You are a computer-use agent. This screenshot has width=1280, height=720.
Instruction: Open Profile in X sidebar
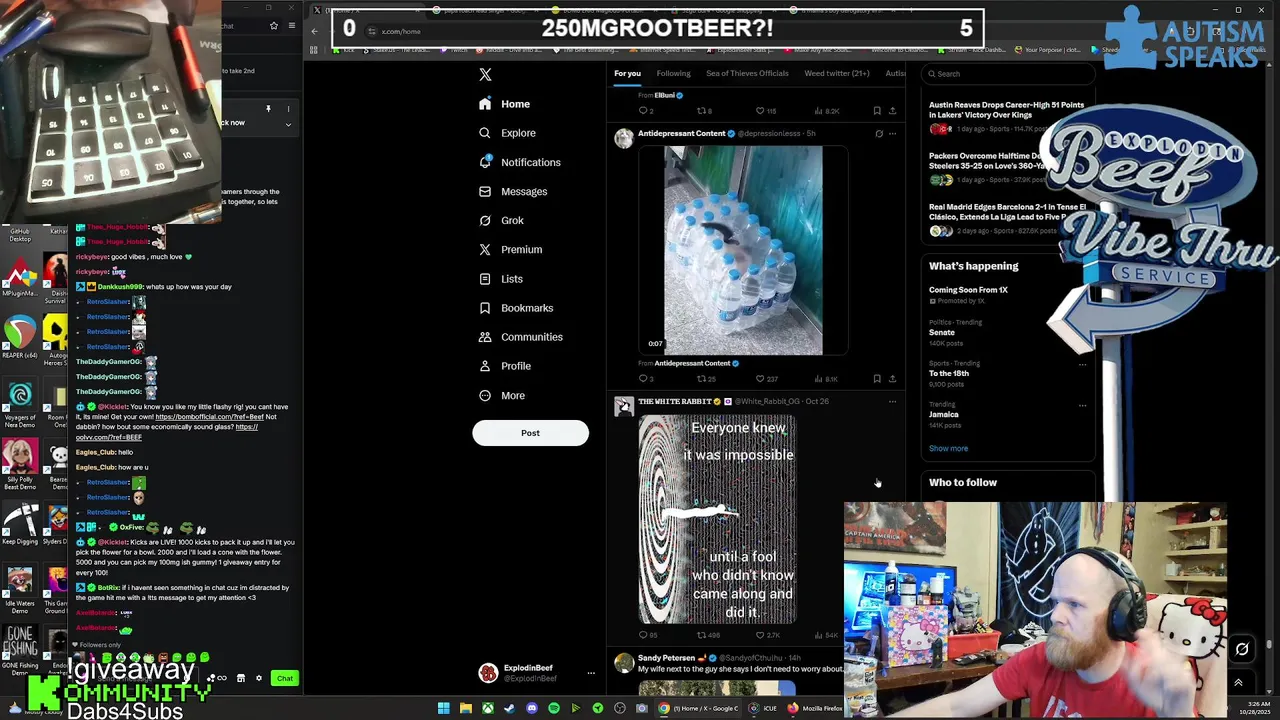pyautogui.click(x=505, y=366)
